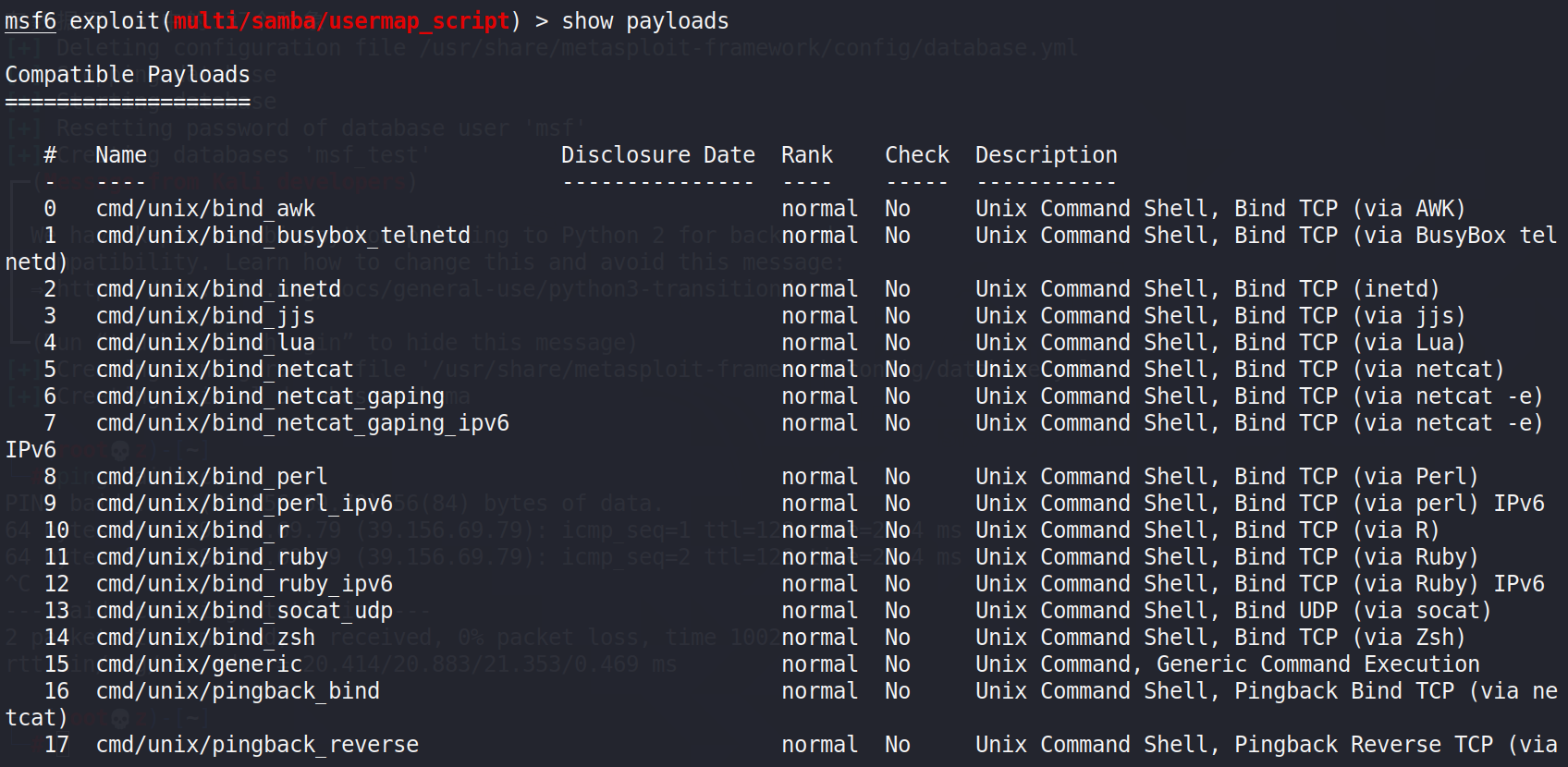Image resolution: width=1568 pixels, height=767 pixels.
Task: Click 'normal' rank of bind_awk row
Action: [820, 209]
